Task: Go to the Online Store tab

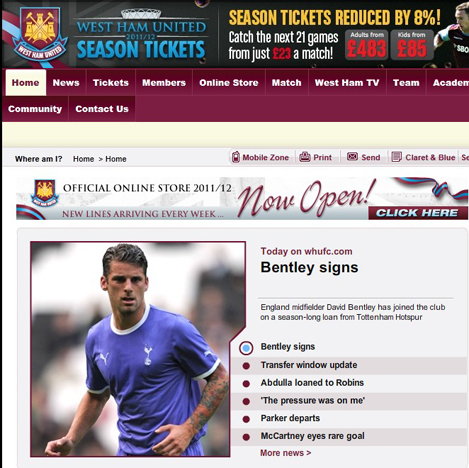Action: [229, 83]
